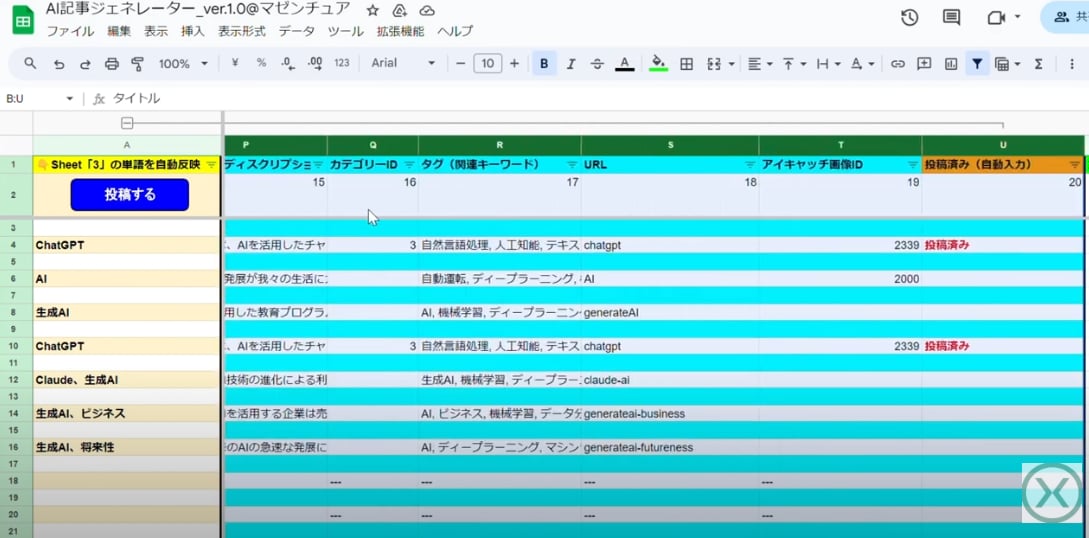Toggle strikethrough formatting
Image resolution: width=1089 pixels, height=538 pixels.
(x=597, y=64)
